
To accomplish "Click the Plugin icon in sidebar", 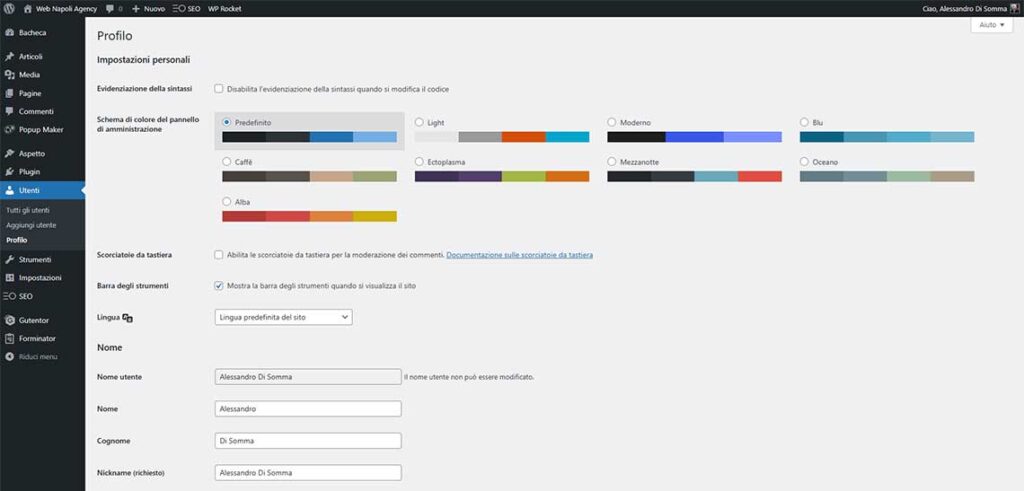I will coord(9,171).
